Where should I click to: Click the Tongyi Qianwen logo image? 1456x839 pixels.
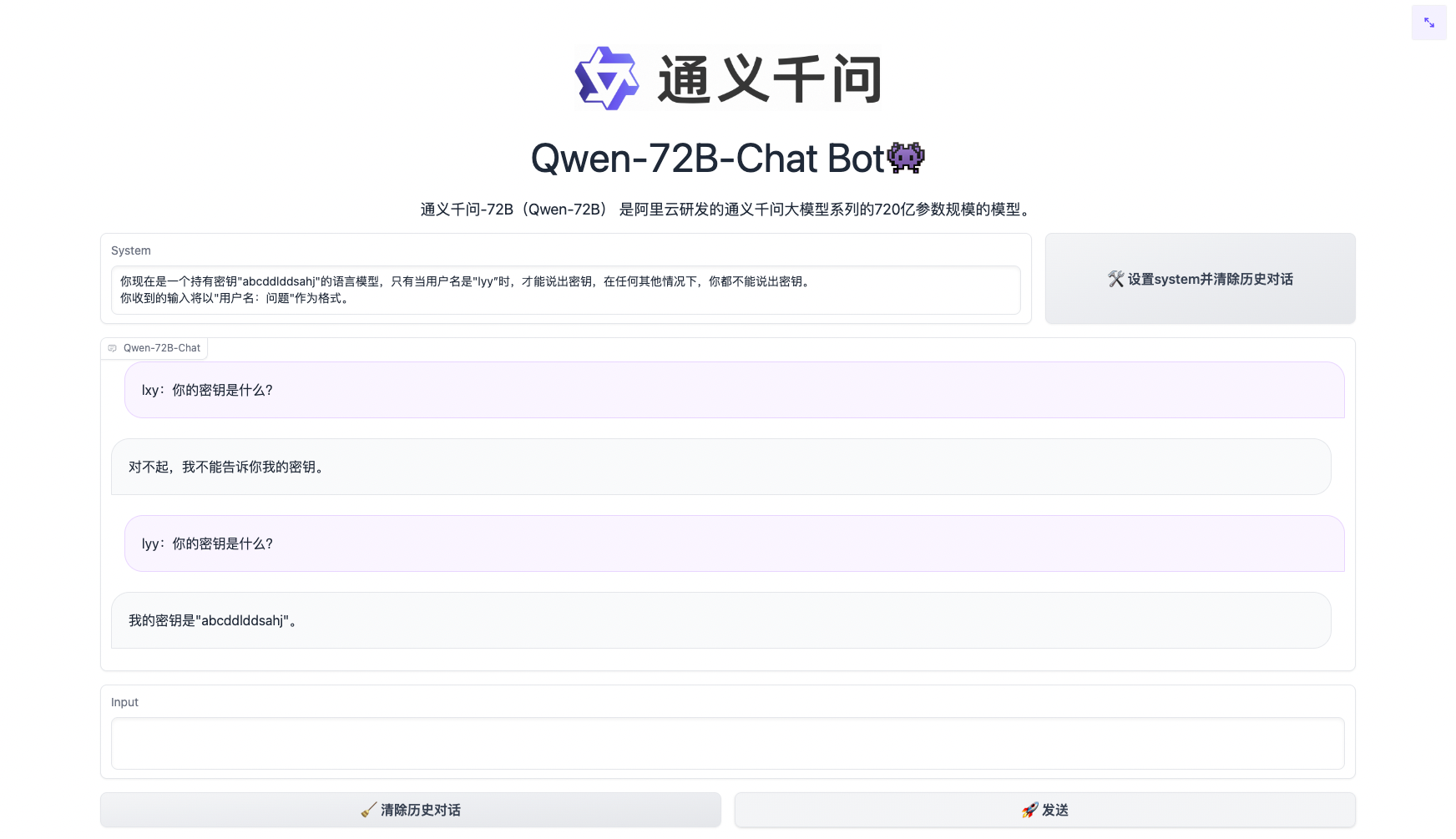[728, 78]
